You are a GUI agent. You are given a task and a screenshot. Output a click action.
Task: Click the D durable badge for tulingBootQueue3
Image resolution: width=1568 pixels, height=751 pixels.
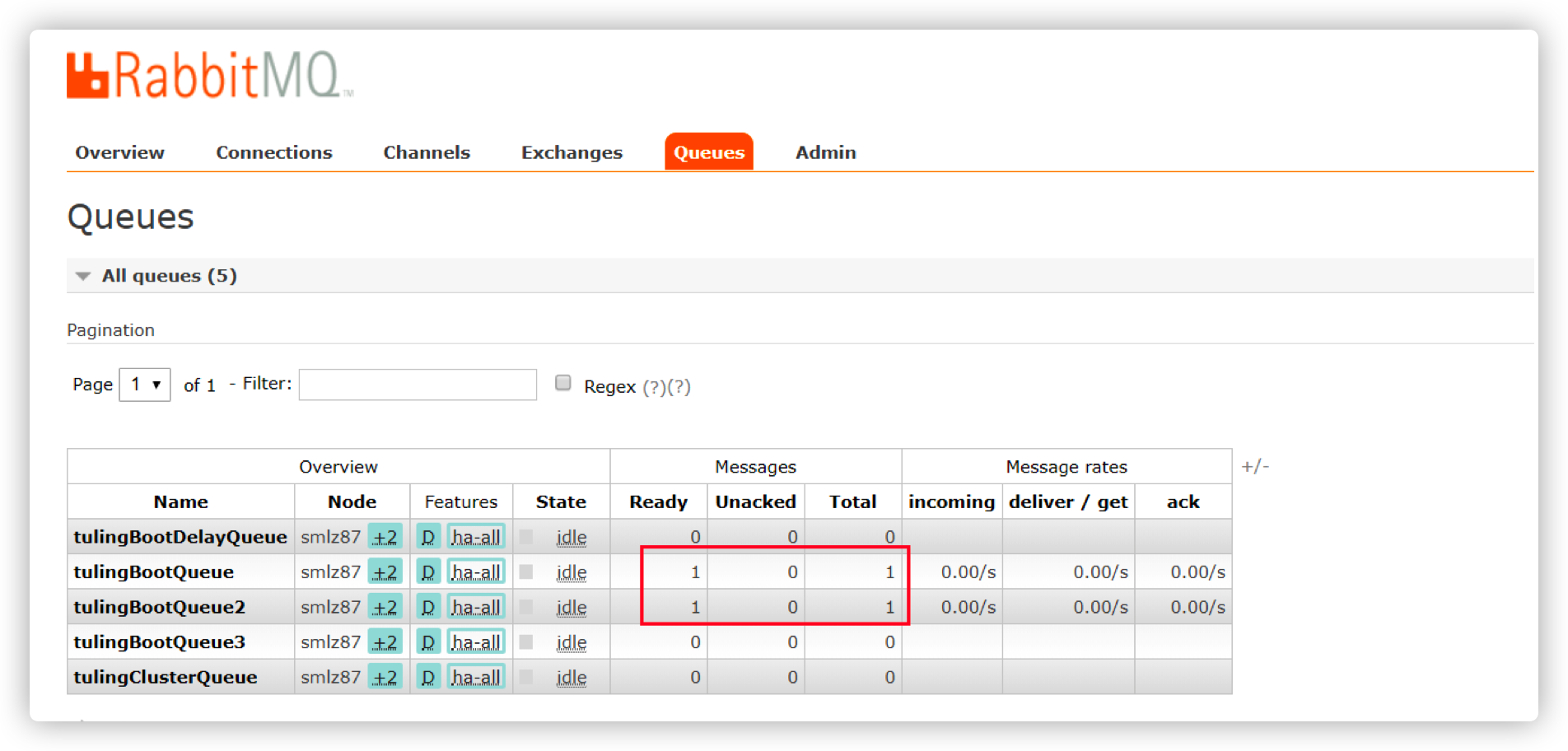[x=428, y=642]
